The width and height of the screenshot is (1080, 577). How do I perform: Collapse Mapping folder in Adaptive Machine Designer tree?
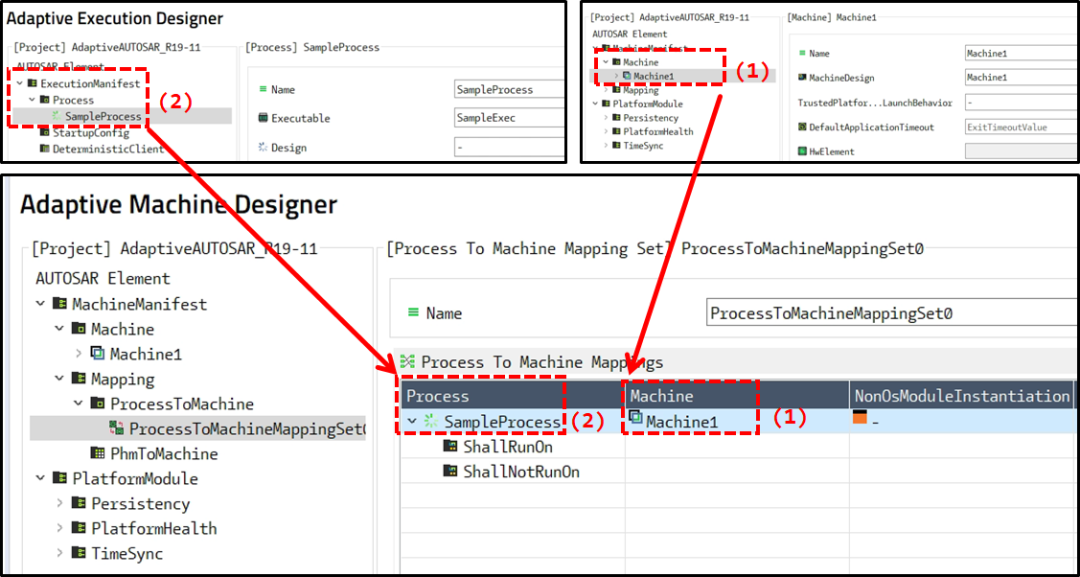(x=59, y=379)
